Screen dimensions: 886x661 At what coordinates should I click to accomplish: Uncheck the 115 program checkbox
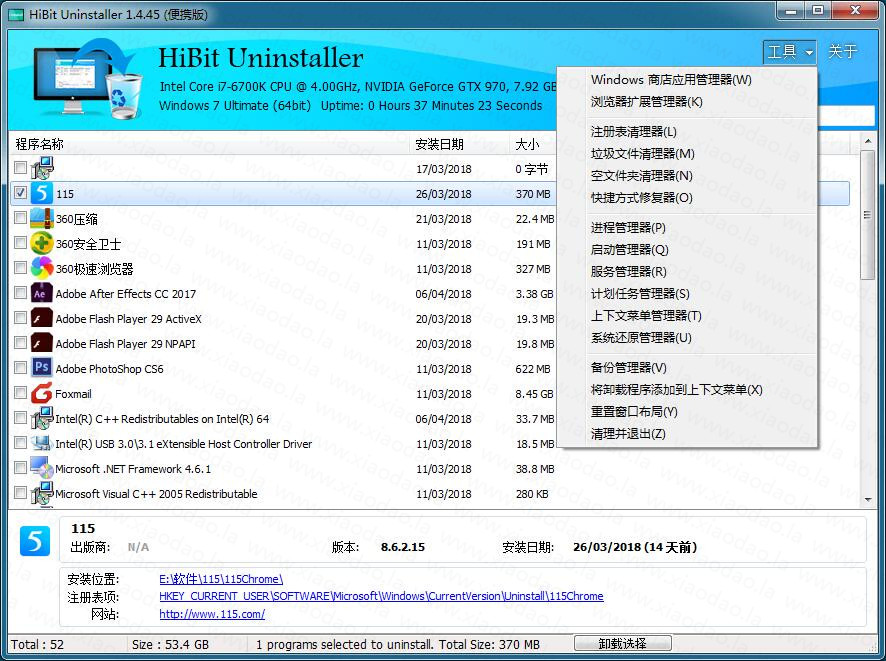pos(20,193)
